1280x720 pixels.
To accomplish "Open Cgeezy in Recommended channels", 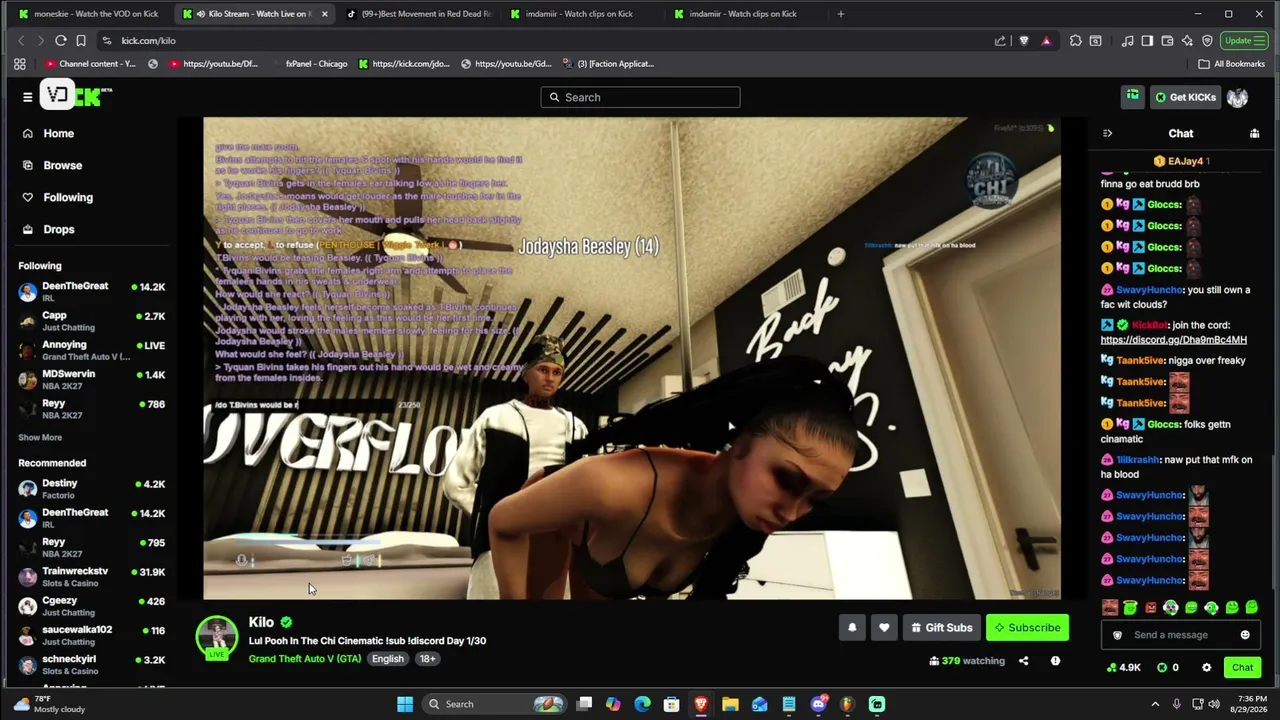I will 91,606.
